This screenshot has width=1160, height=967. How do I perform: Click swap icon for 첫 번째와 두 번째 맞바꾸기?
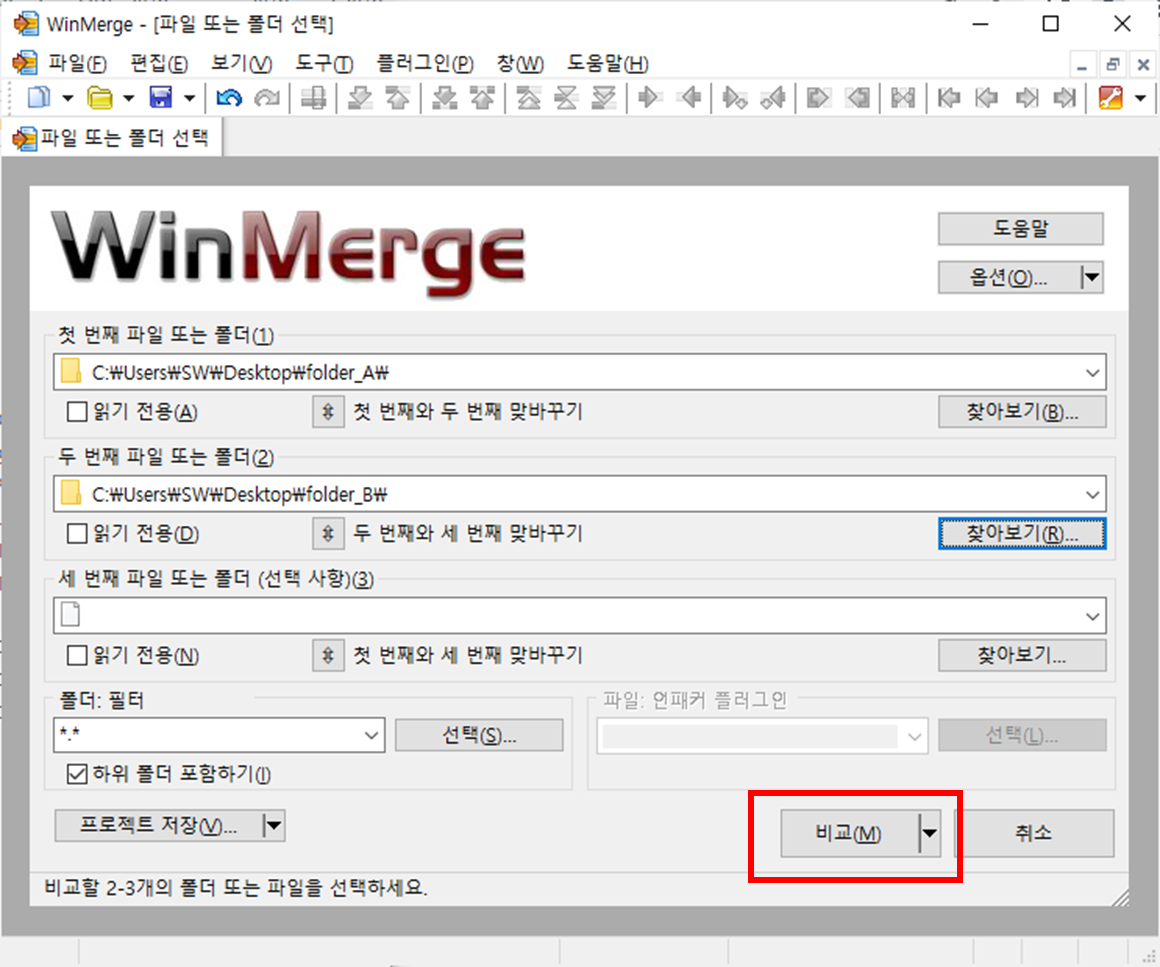point(328,411)
